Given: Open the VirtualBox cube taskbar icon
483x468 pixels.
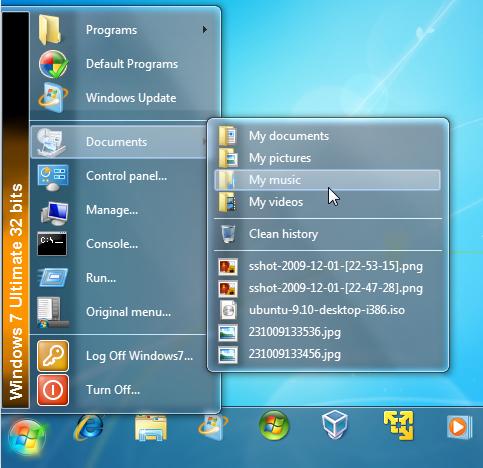Looking at the screenshot, I should [x=335, y=425].
